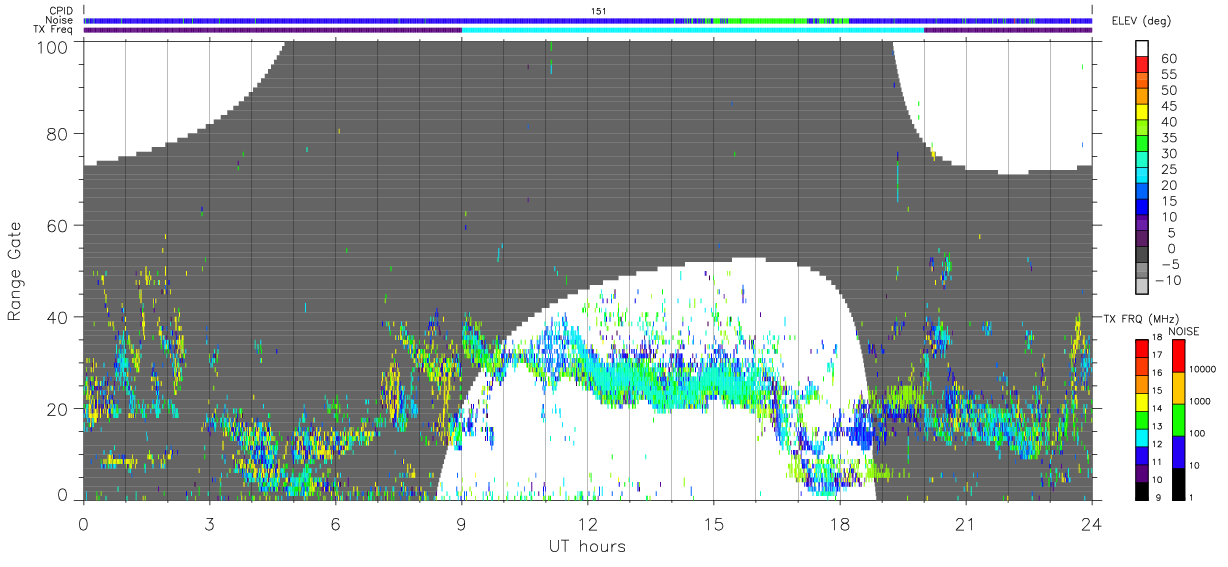Image resolution: width=1228 pixels, height=567 pixels.
Task: Click the 3 tick on the UT hours axis
Action: click(x=209, y=523)
